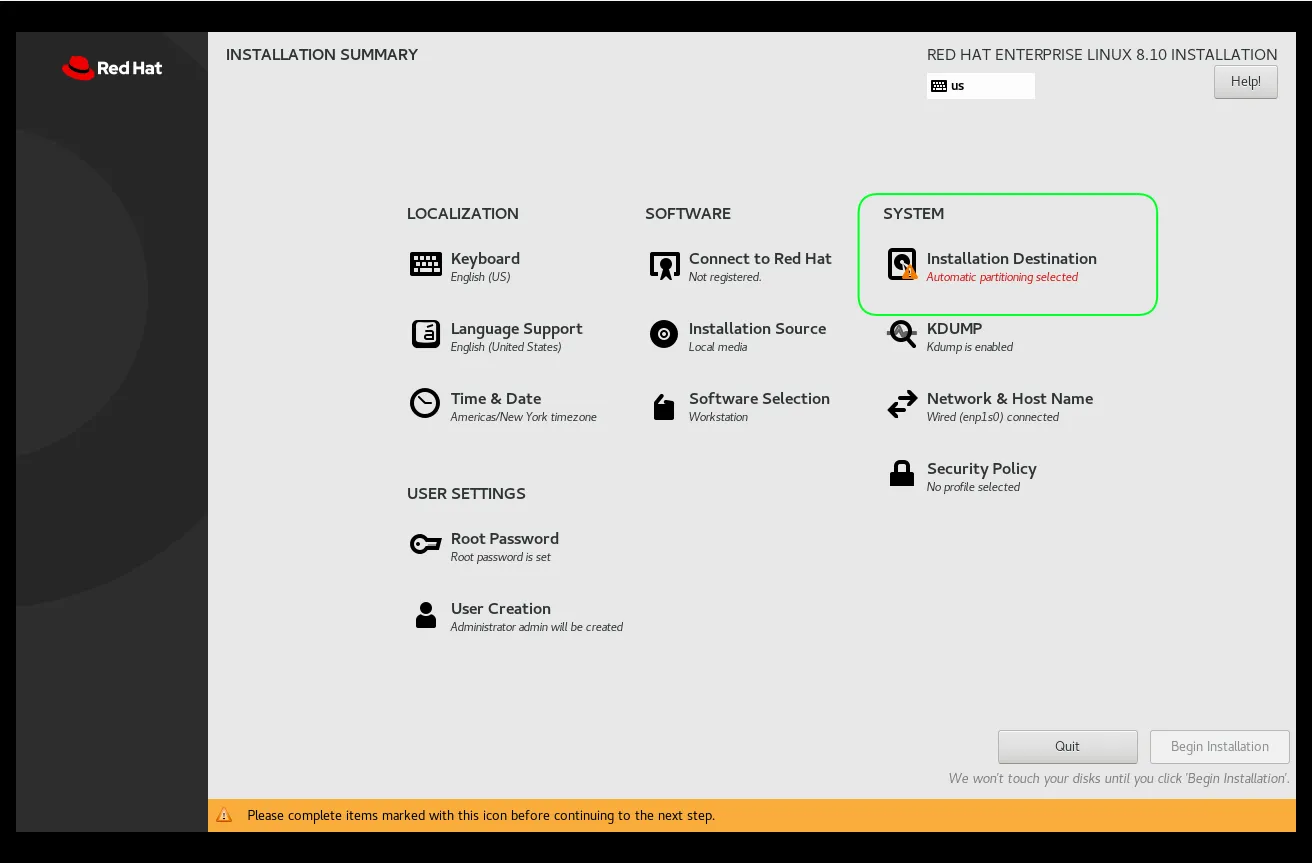The width and height of the screenshot is (1312, 863).
Task: Click the Software Selection package icon
Action: (x=664, y=406)
